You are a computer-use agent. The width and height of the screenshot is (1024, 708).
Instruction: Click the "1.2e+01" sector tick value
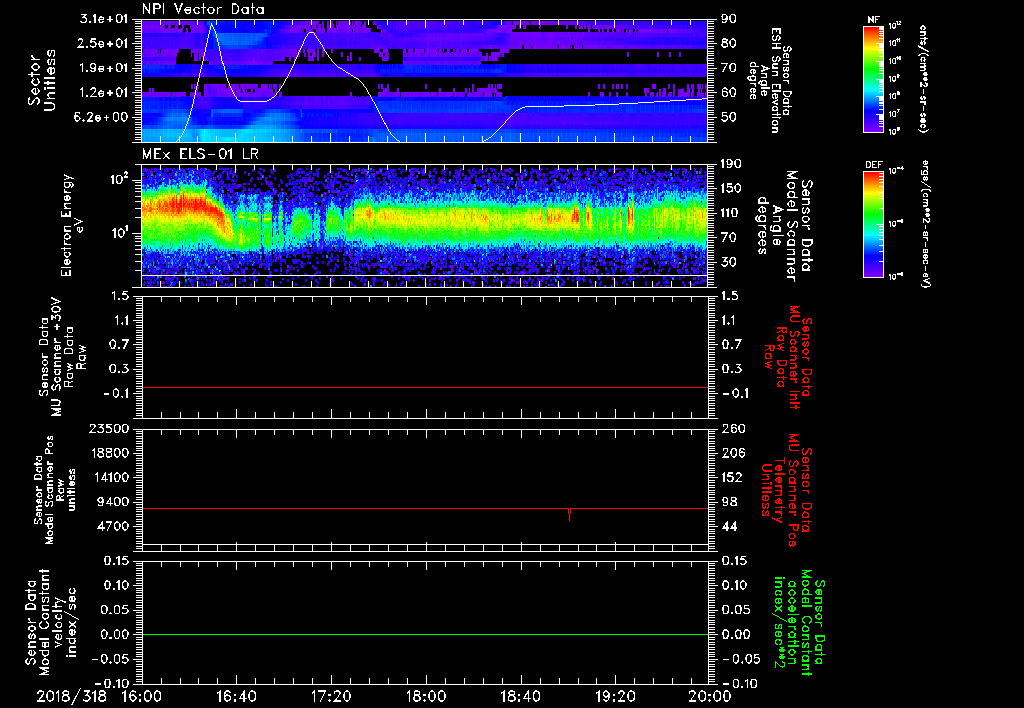(104, 93)
